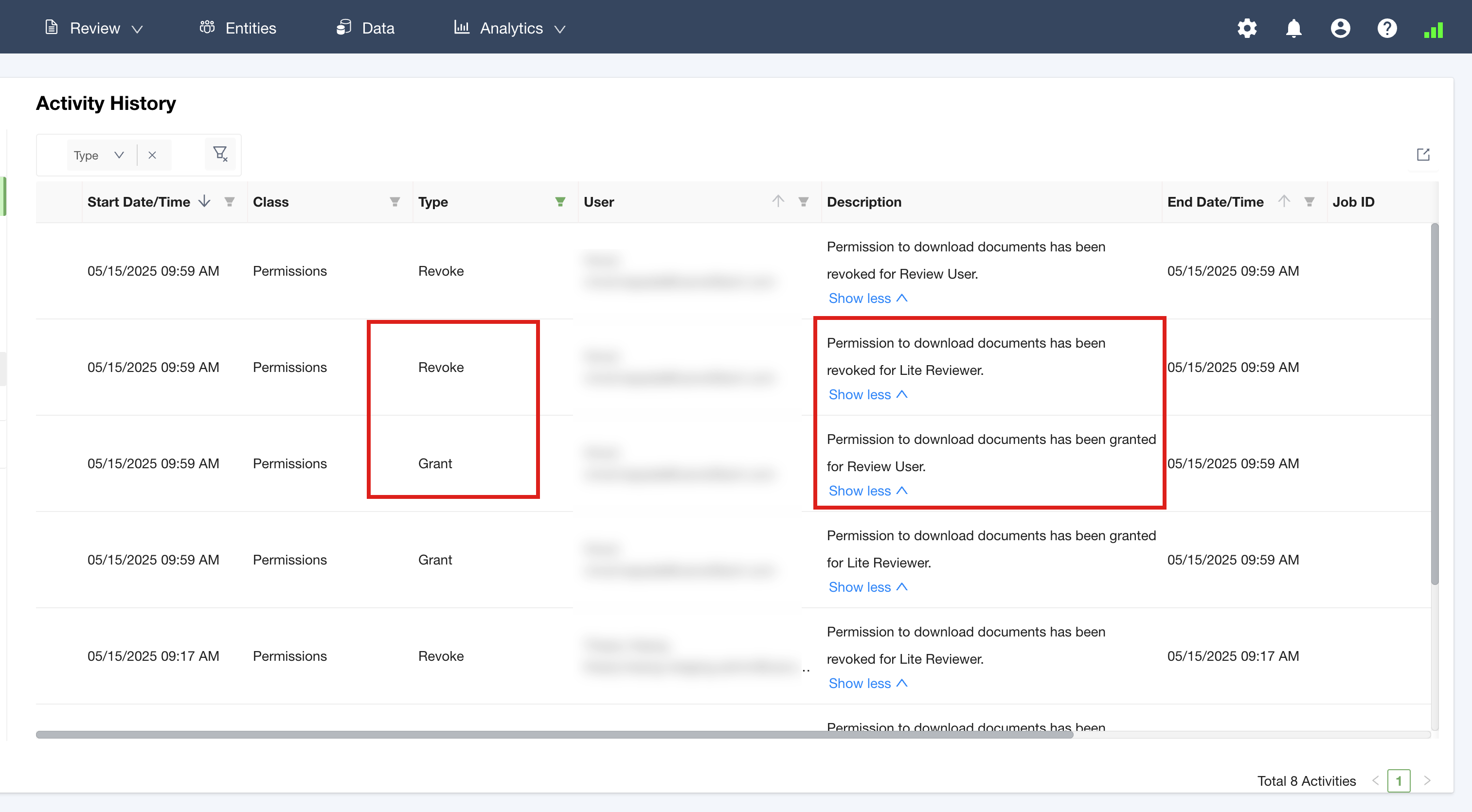Click the clear all filters funnel icon
Image resolution: width=1472 pixels, height=812 pixels.
tap(220, 154)
